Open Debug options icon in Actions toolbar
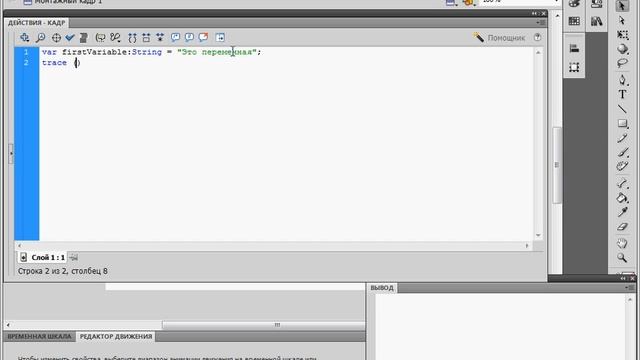 pos(116,38)
